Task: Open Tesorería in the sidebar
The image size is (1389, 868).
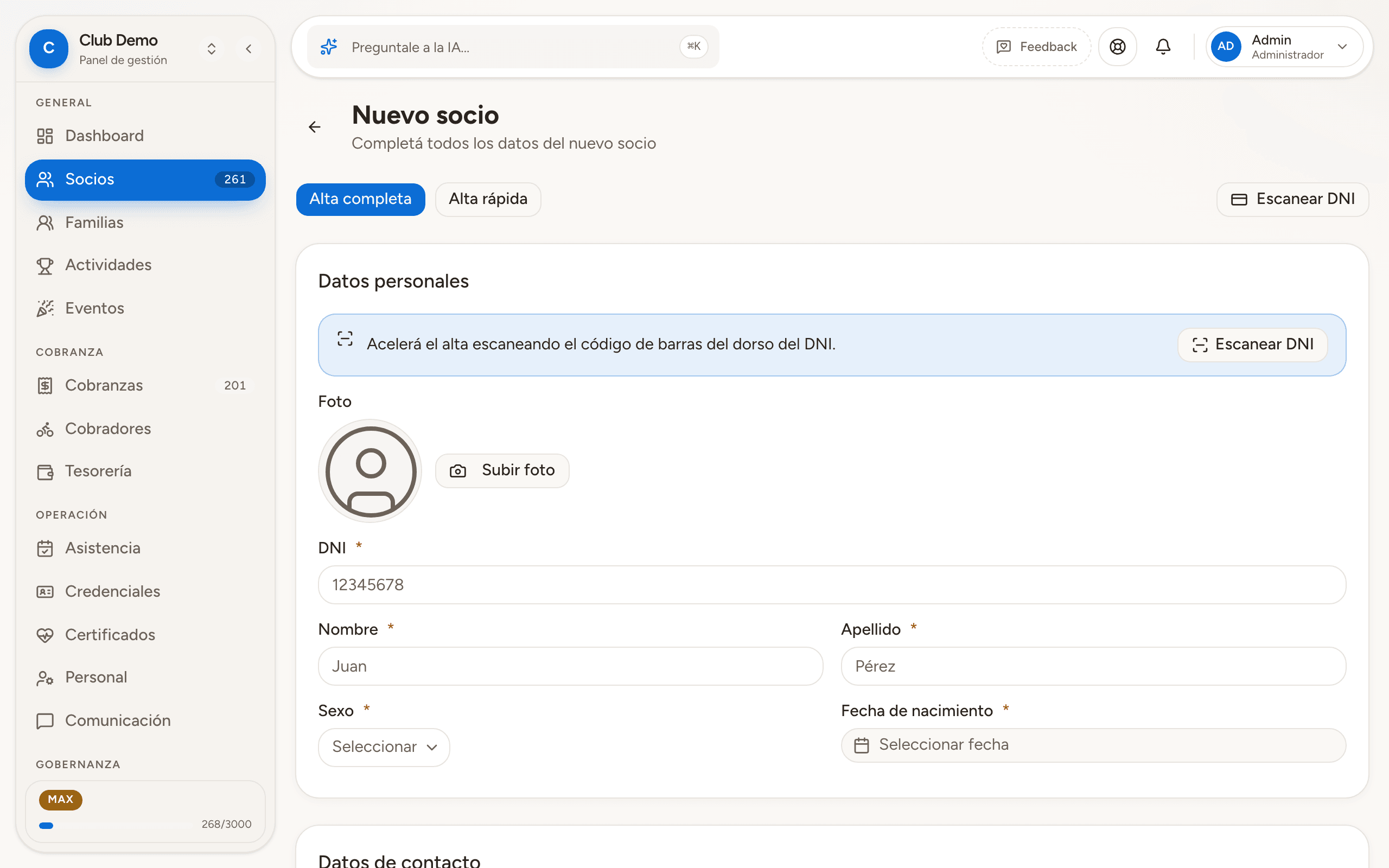Action: point(145,471)
